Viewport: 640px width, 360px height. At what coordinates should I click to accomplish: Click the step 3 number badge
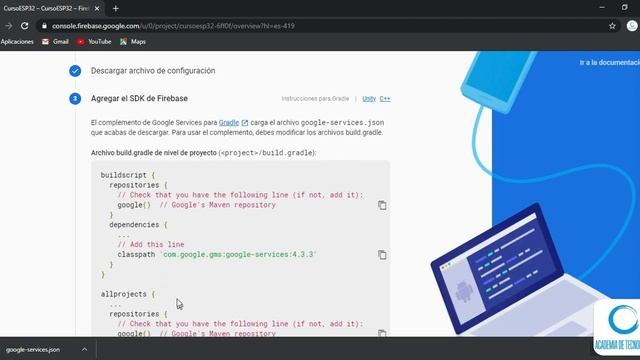click(x=75, y=98)
